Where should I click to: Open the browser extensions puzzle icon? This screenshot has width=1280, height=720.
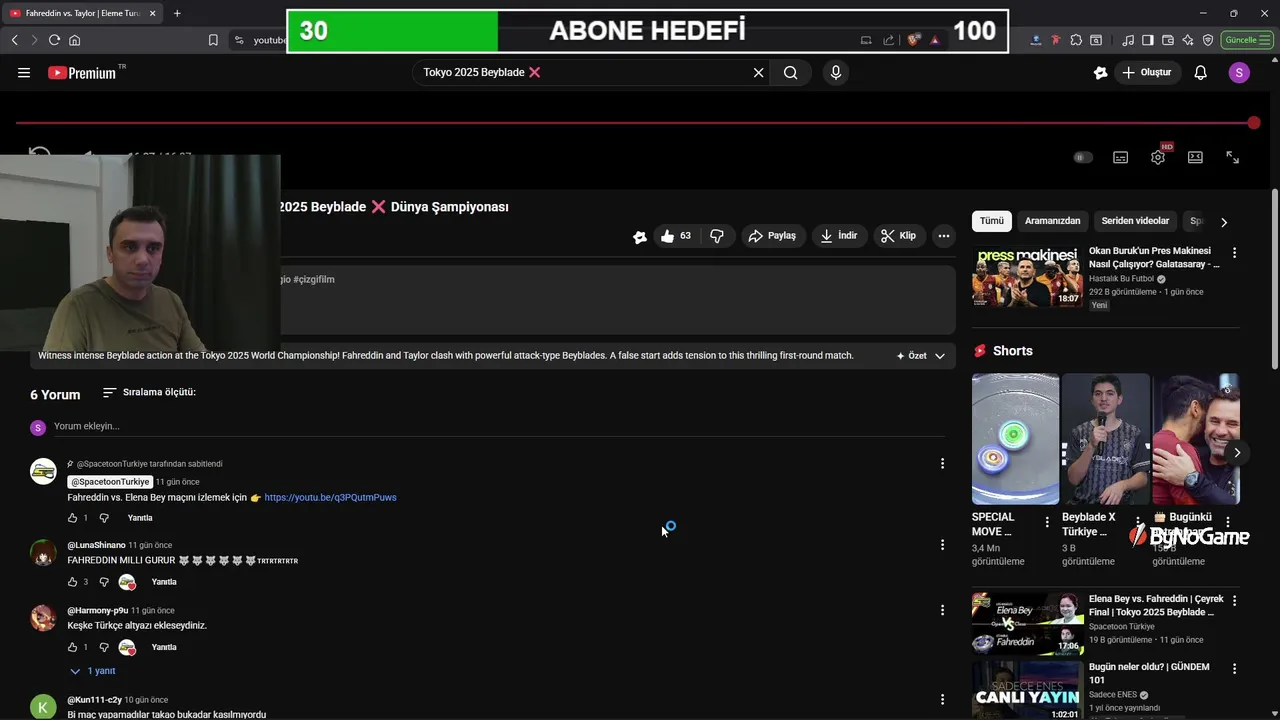(x=1076, y=40)
